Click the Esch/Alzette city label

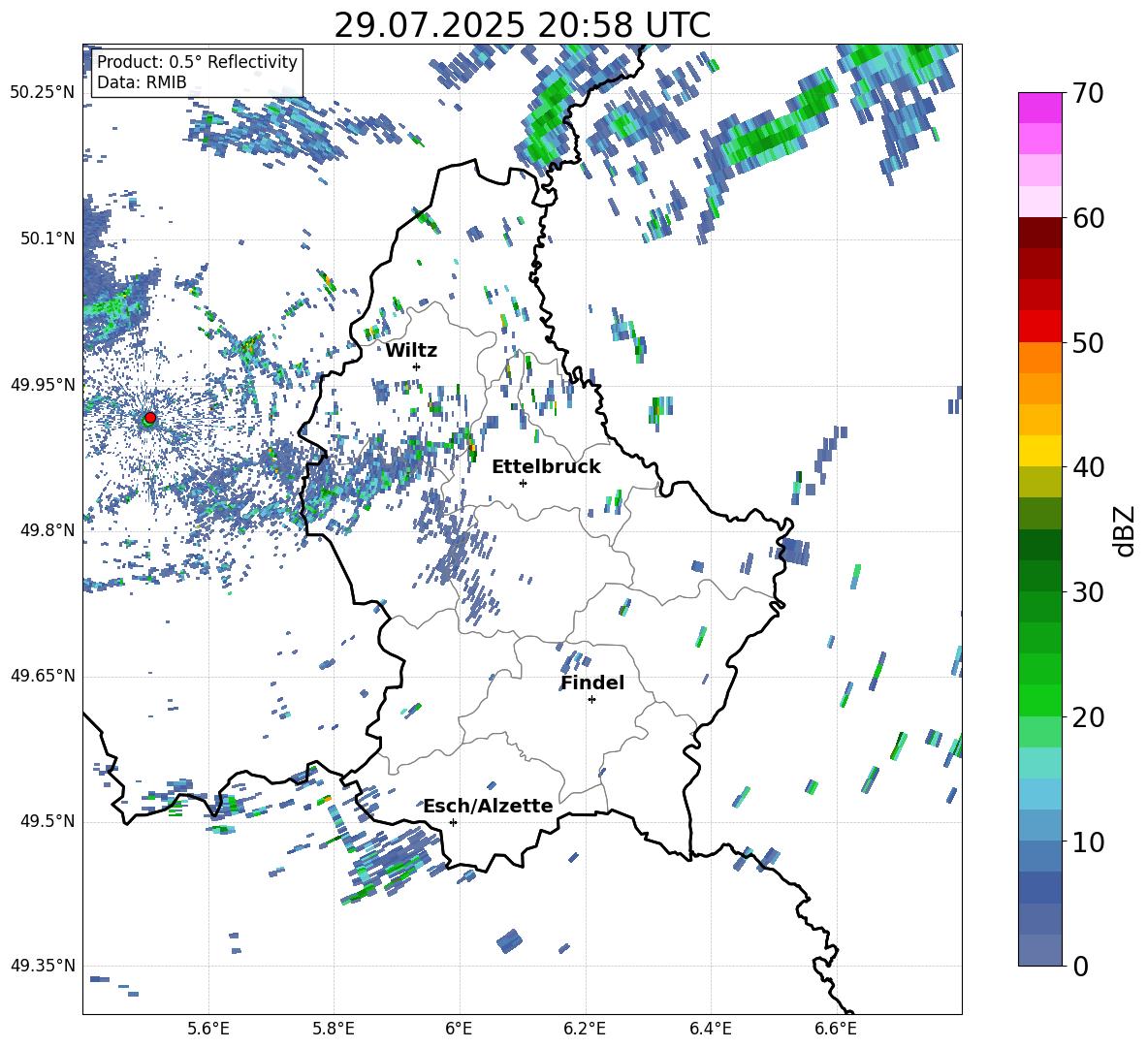(489, 806)
